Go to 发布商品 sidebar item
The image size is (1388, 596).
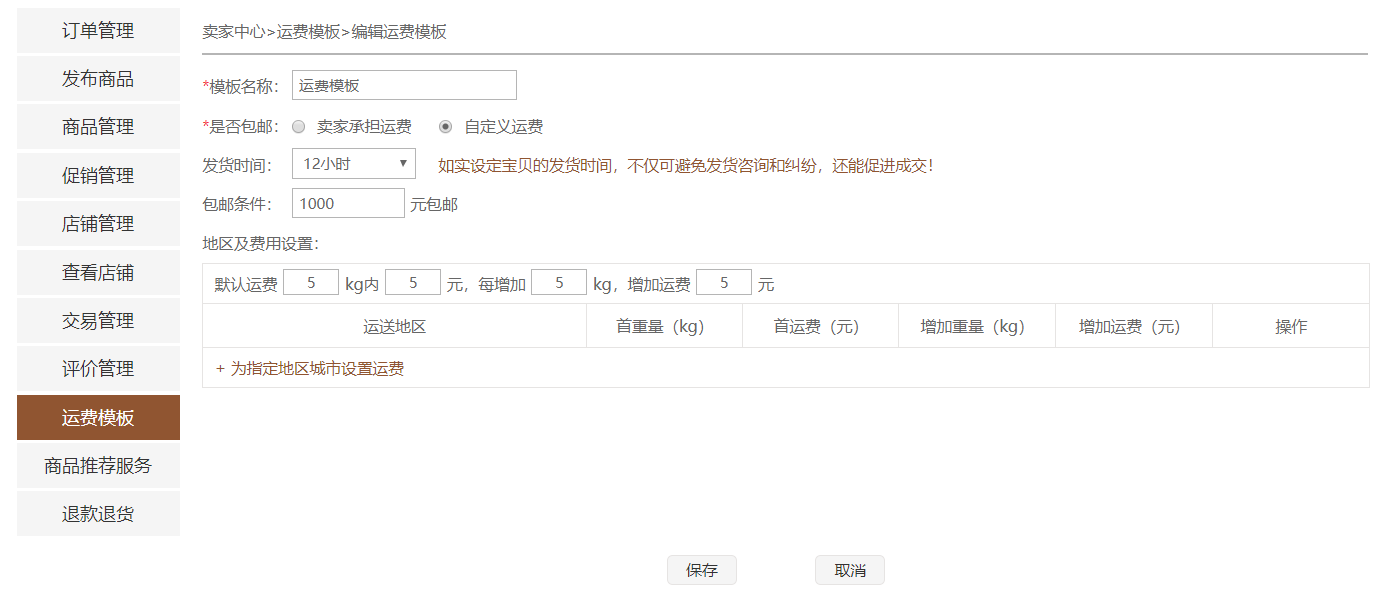pos(98,79)
